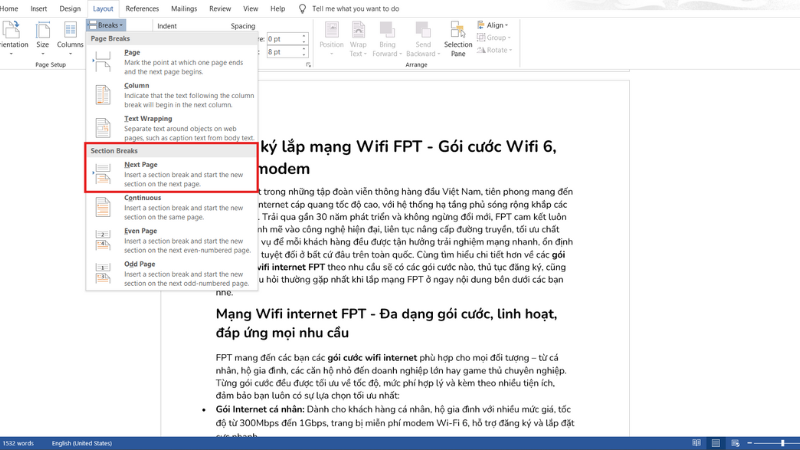Click the heading 'Mạng Wifi internet FPT'

[293, 314]
